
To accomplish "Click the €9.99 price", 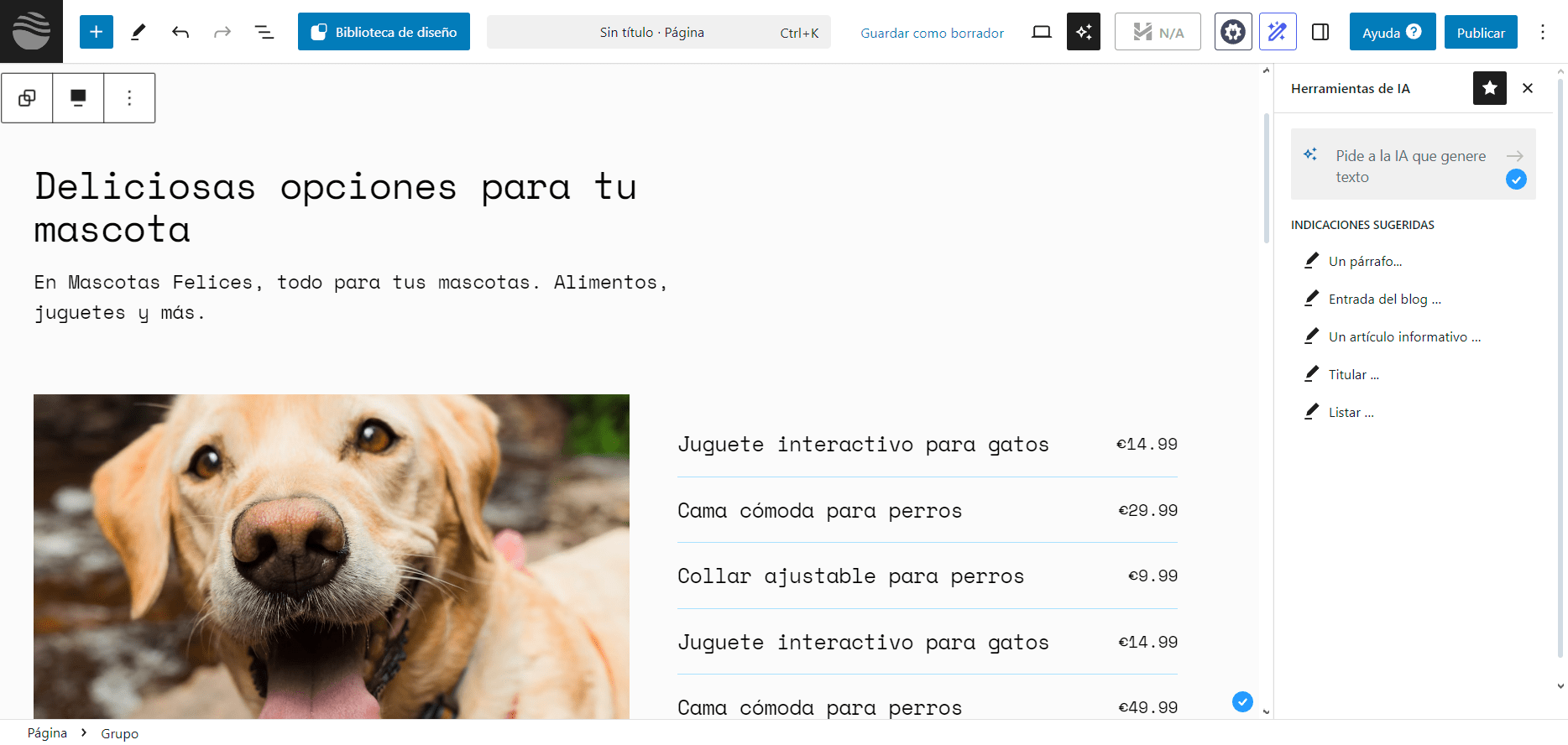I will click(1152, 576).
